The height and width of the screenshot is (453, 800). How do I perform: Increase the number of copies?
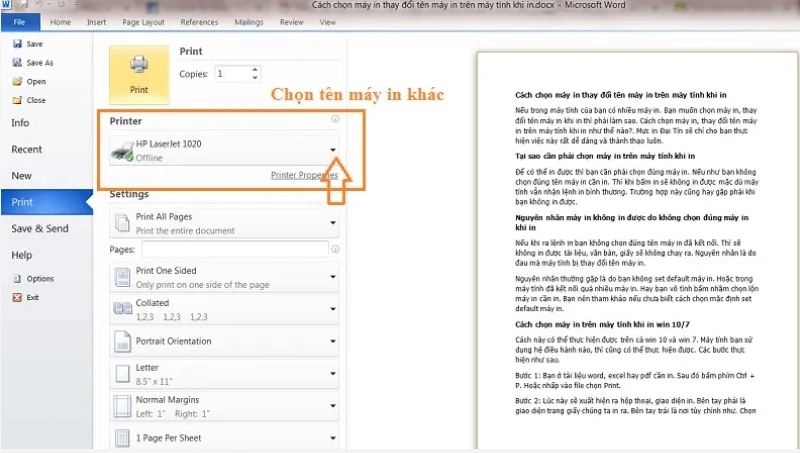point(255,69)
